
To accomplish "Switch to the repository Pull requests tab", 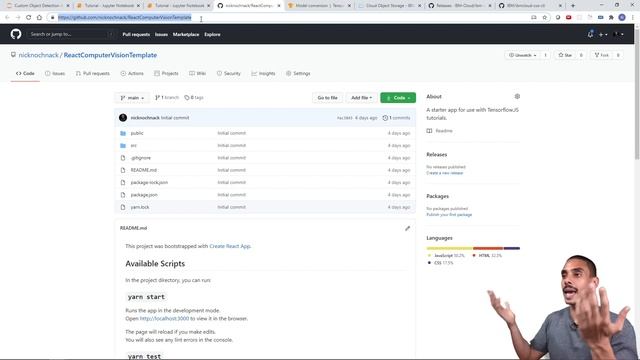I will point(93,73).
